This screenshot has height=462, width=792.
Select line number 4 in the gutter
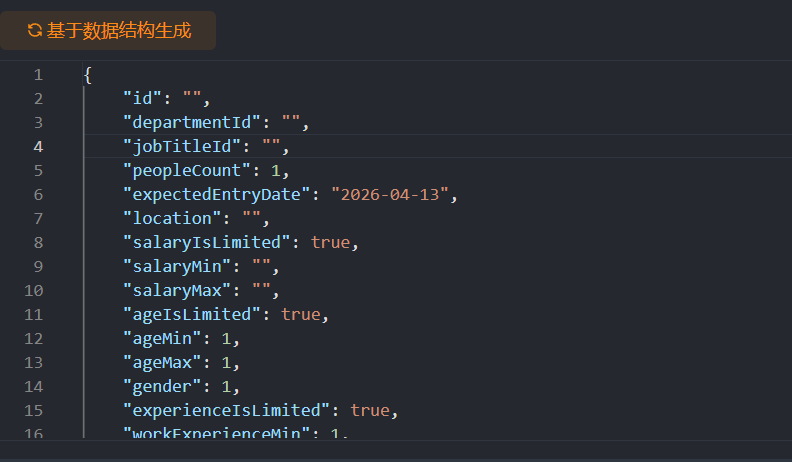pyautogui.click(x=38, y=146)
